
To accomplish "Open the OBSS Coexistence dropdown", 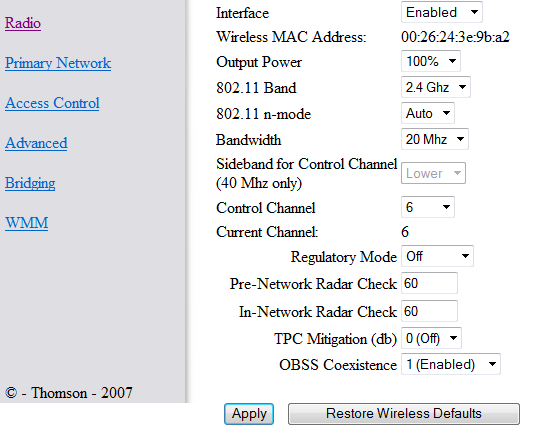I will [451, 364].
